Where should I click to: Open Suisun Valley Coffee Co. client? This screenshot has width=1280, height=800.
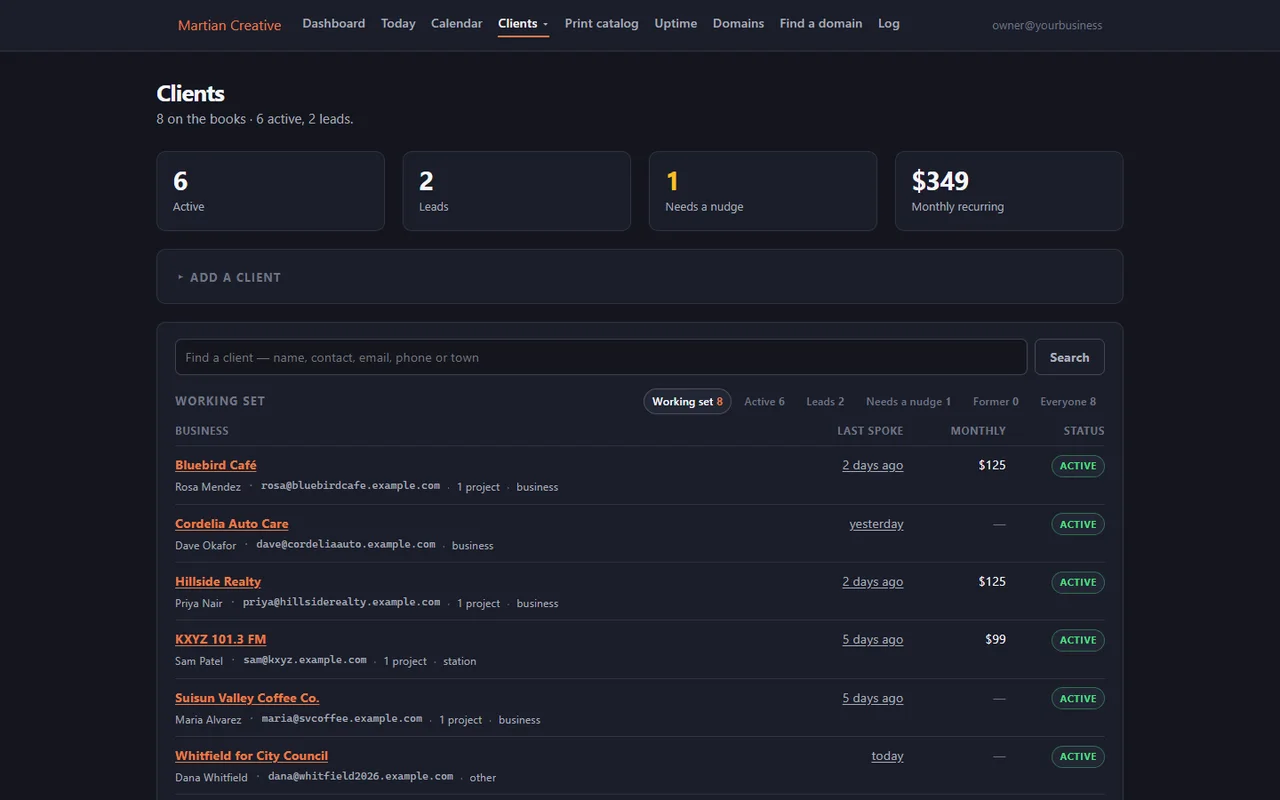click(x=247, y=698)
